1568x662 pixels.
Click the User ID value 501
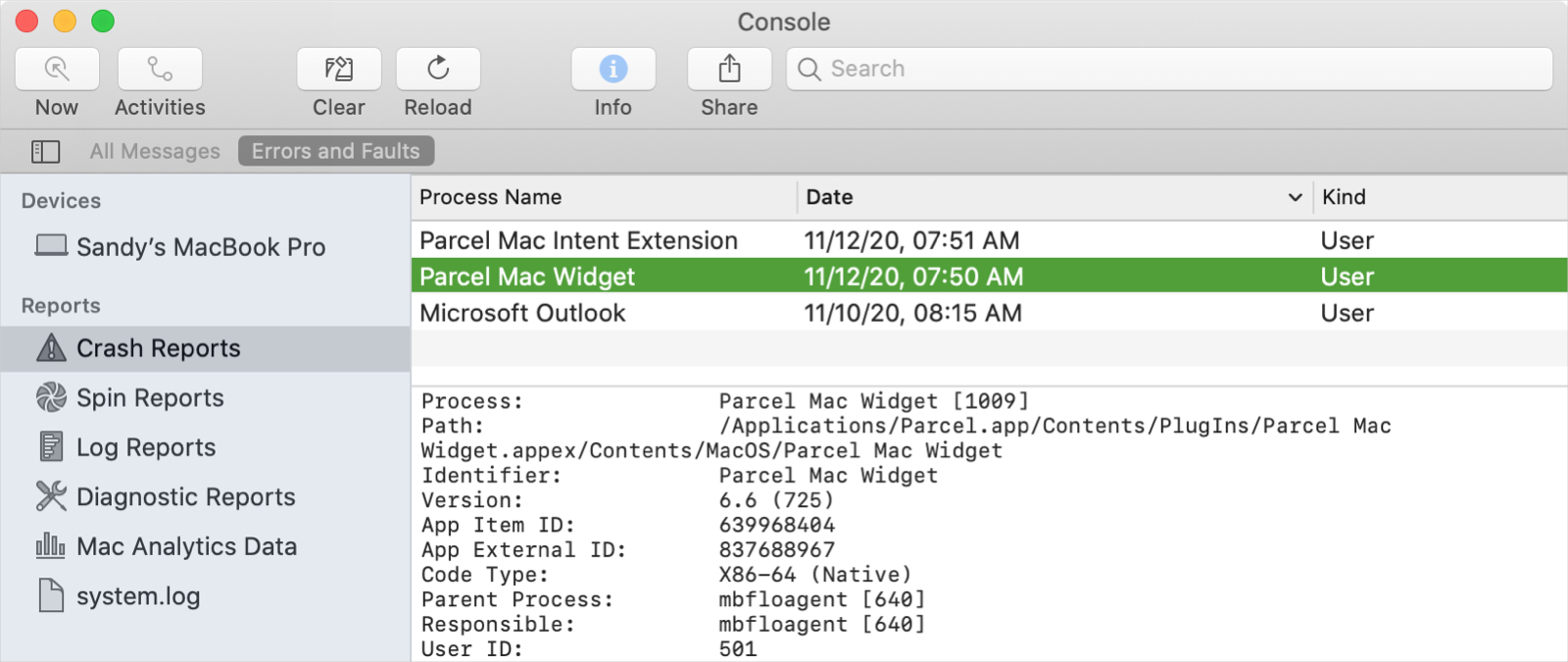point(738,648)
